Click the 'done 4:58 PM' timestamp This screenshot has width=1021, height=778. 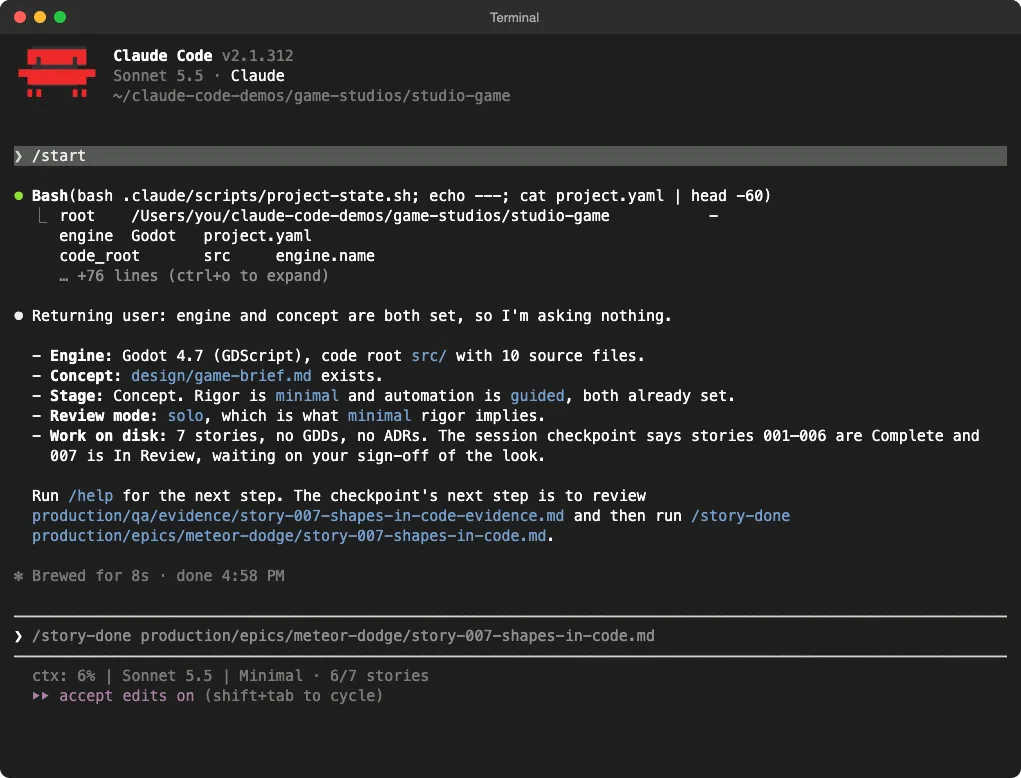(231, 576)
